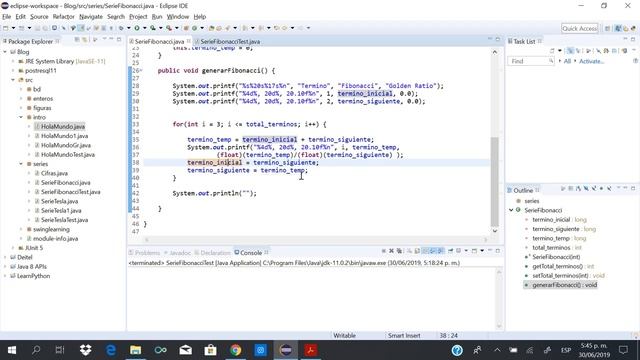This screenshot has width=640, height=360.
Task: Click Remove All Terminated Launches console icon
Action: 399,251
